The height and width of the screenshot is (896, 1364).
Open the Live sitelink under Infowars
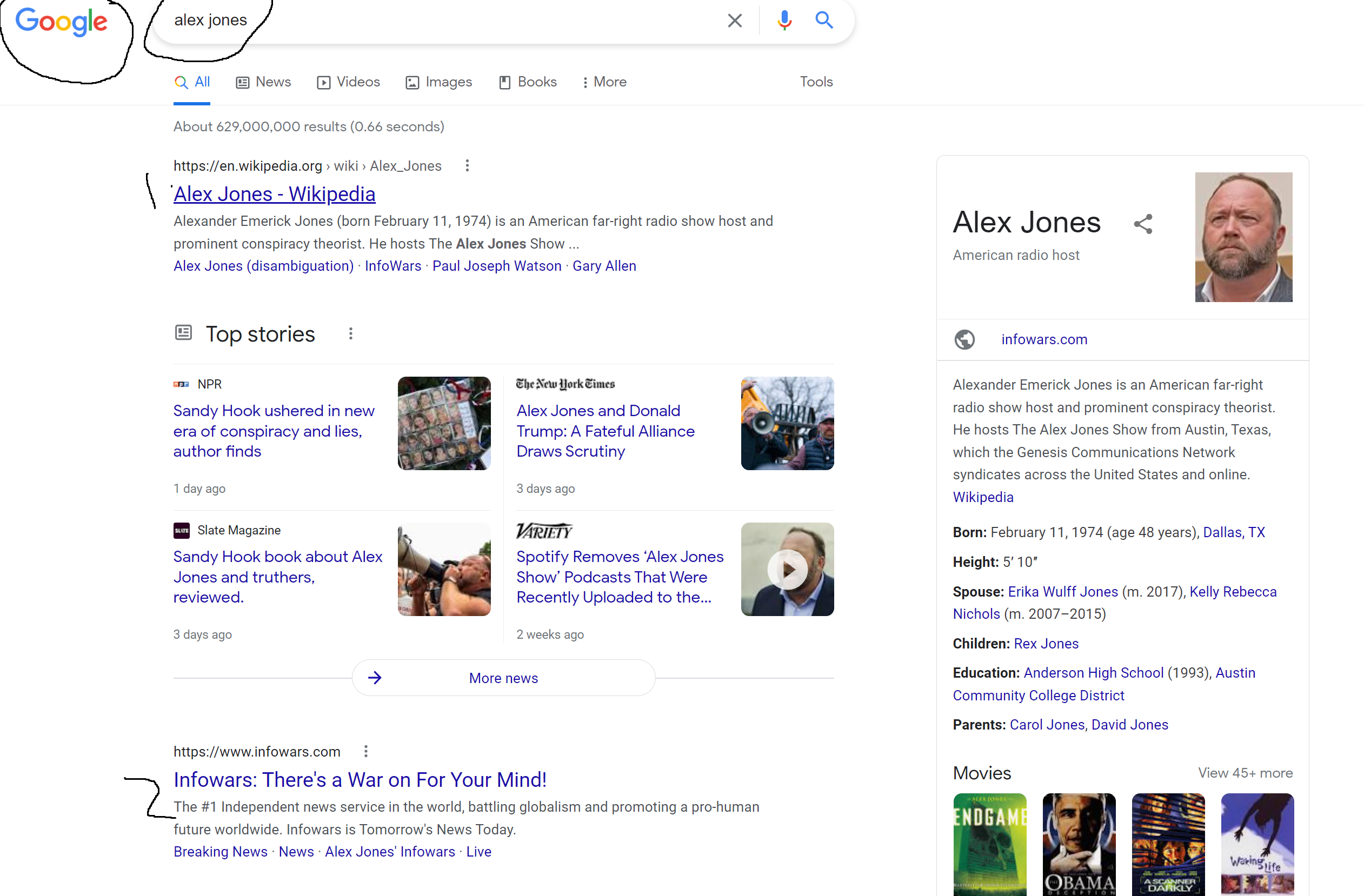(478, 851)
